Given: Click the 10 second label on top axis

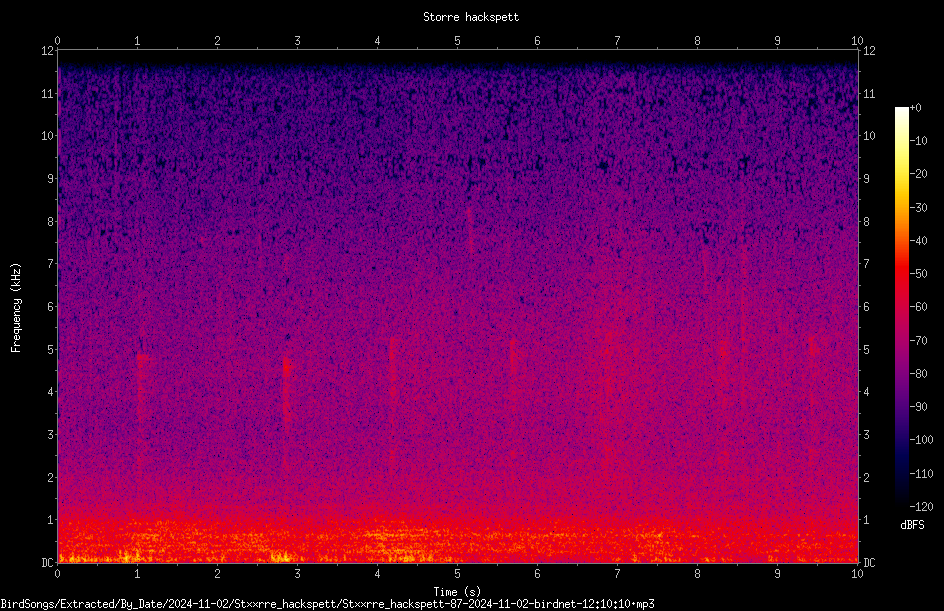Looking at the screenshot, I should point(857,41).
